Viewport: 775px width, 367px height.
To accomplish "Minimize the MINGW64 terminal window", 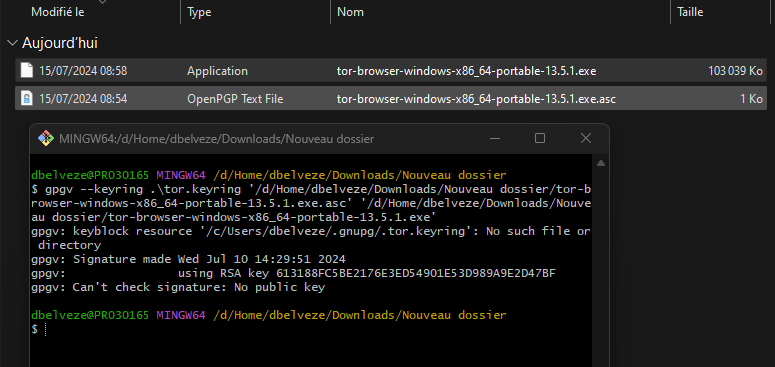I will pyautogui.click(x=495, y=138).
